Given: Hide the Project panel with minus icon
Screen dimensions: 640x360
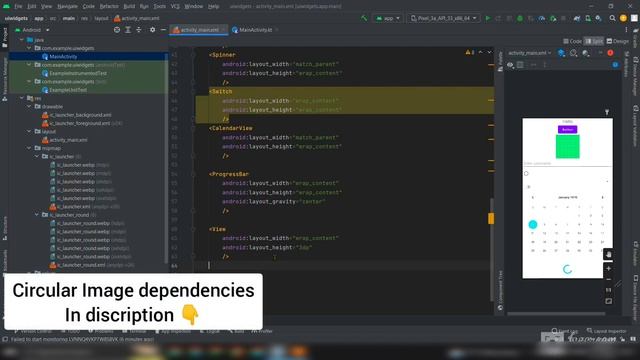Looking at the screenshot, I should pyautogui.click(x=163, y=30).
